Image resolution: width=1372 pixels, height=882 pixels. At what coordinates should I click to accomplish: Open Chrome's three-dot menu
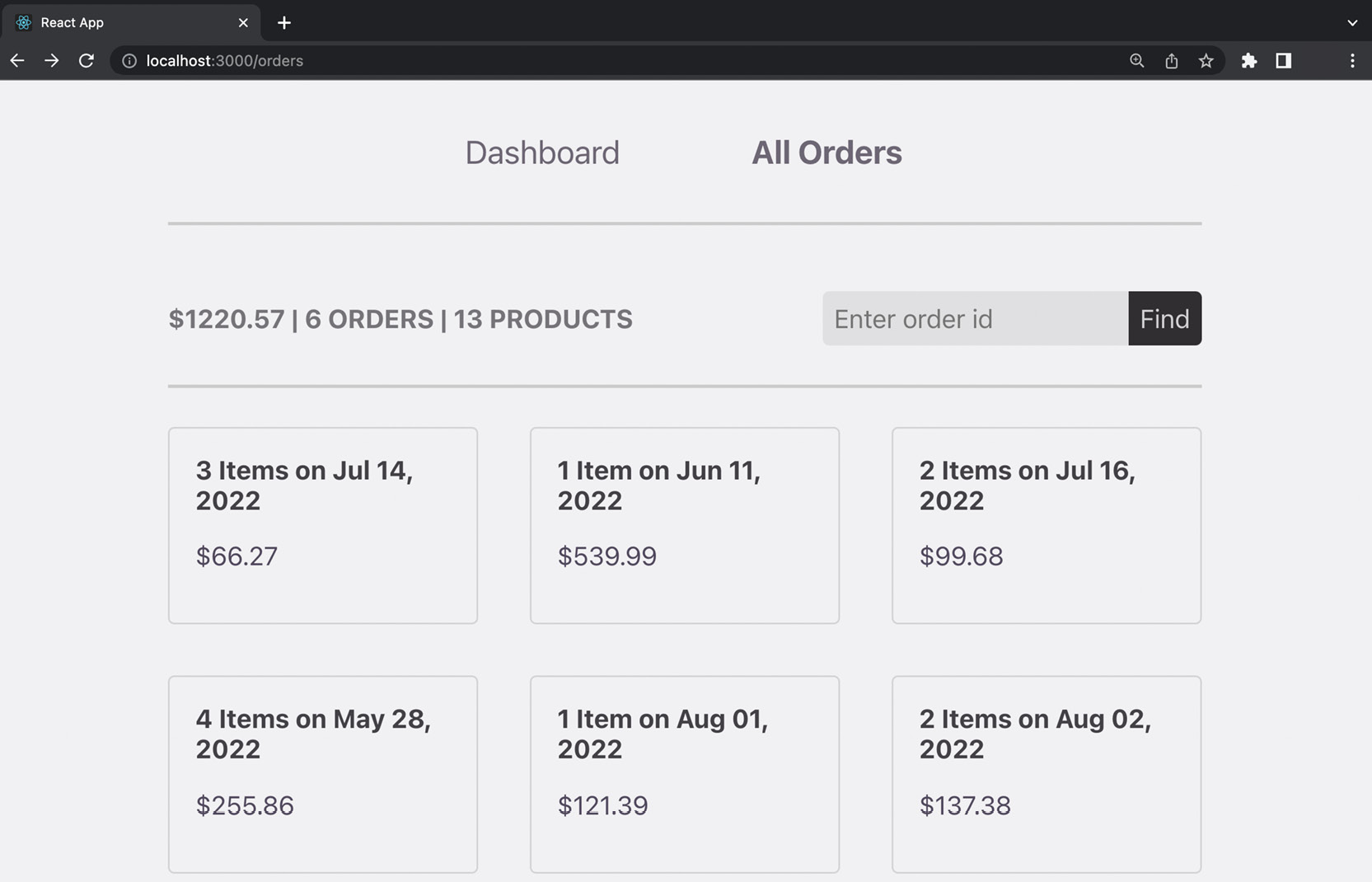click(1351, 60)
